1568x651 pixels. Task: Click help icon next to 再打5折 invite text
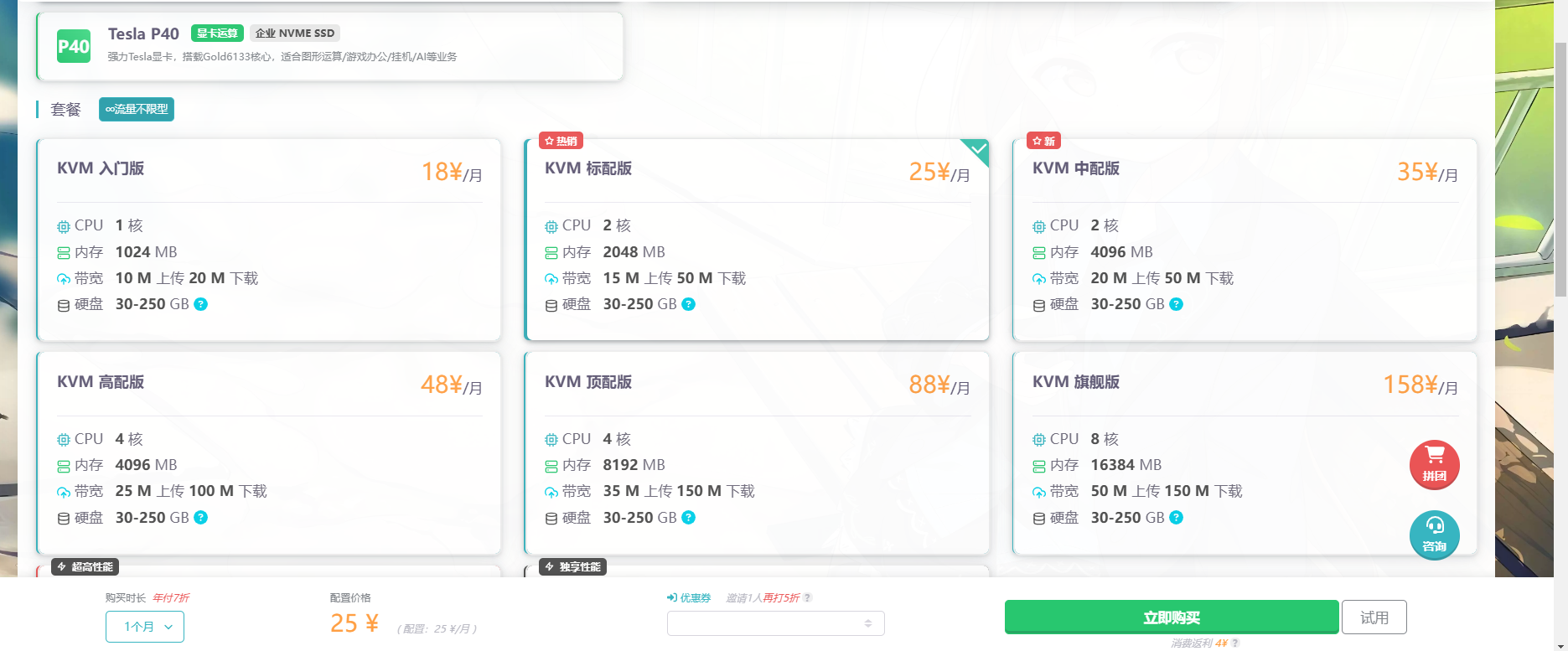[808, 598]
